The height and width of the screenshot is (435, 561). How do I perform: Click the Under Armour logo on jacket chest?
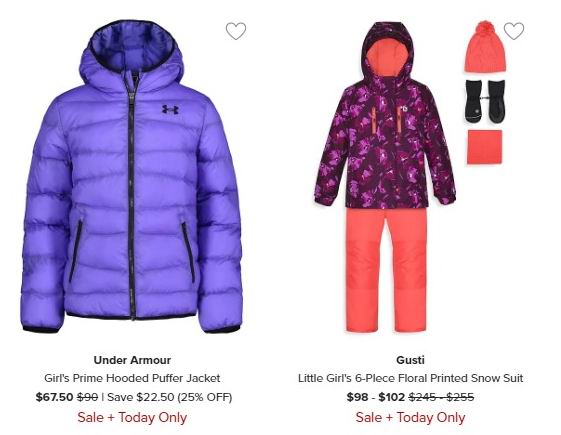(170, 109)
